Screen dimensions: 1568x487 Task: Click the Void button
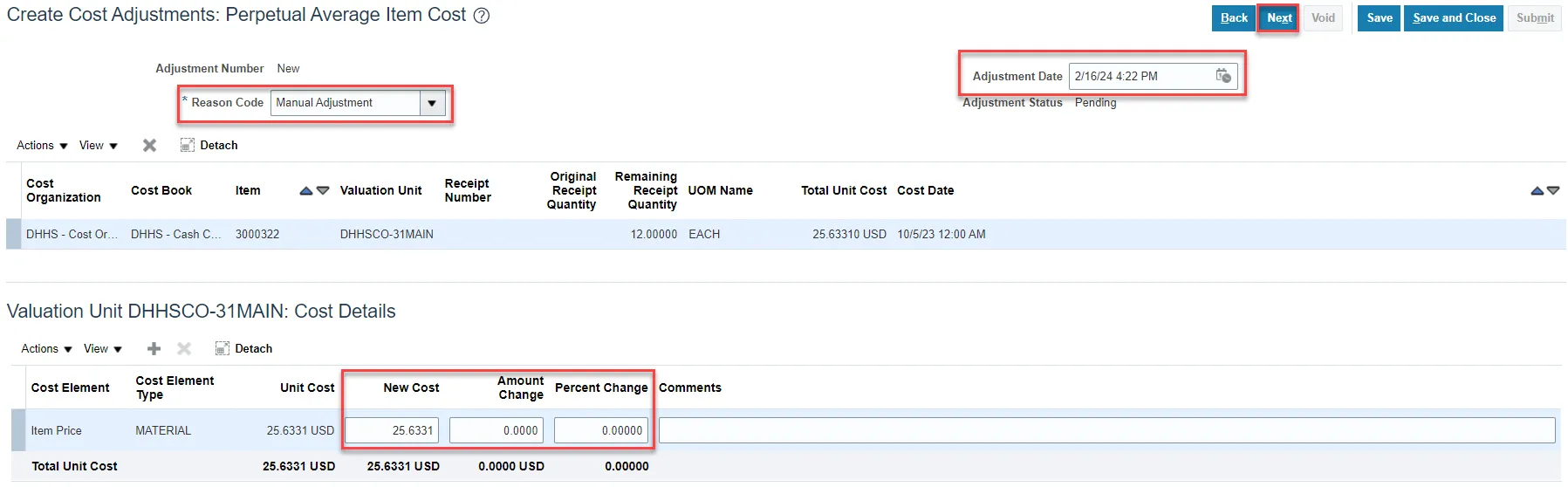coord(1323,17)
